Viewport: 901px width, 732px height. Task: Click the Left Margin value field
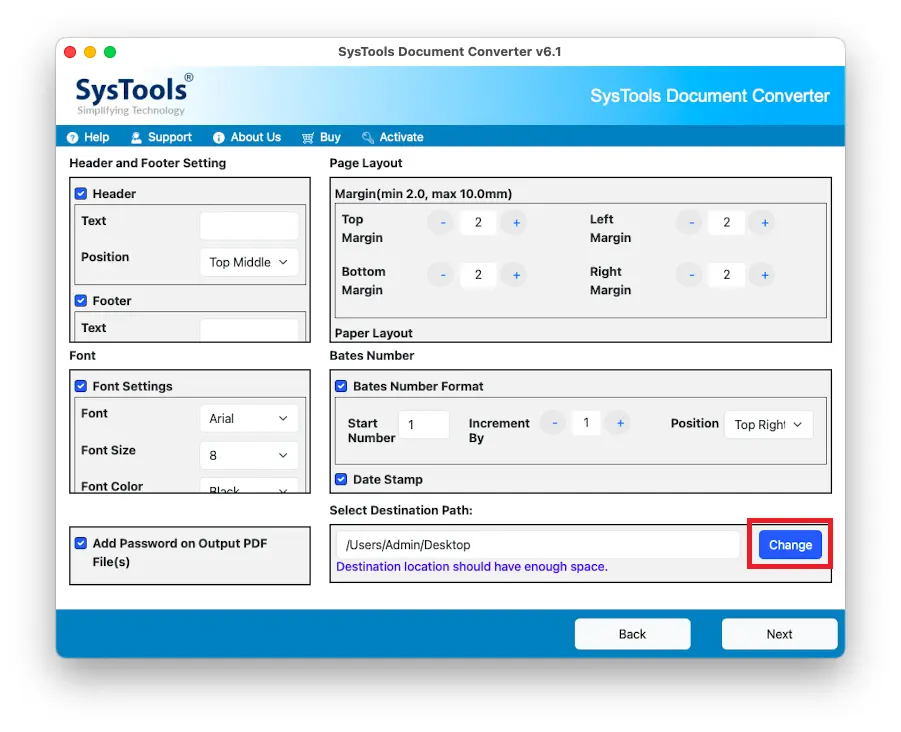(726, 222)
